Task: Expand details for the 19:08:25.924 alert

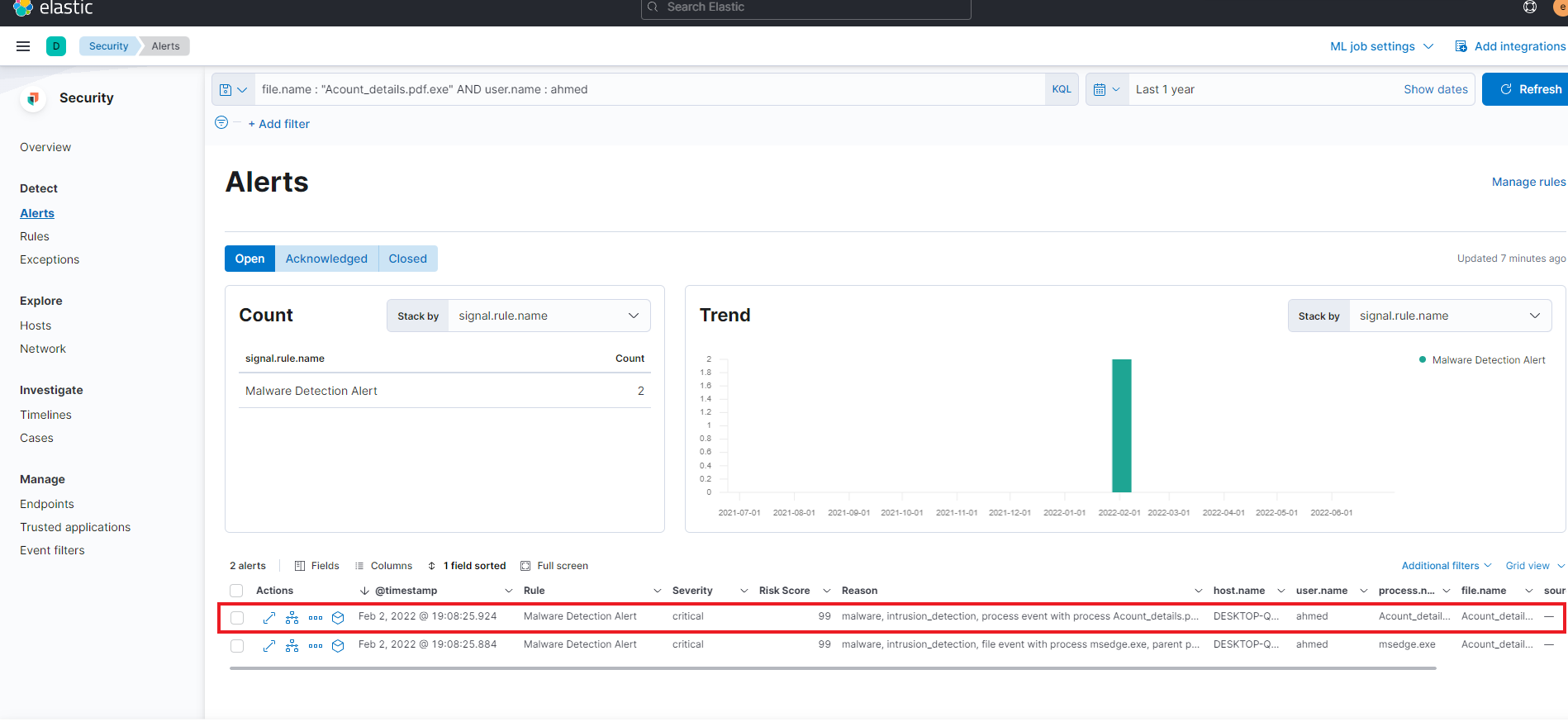Action: (x=269, y=617)
